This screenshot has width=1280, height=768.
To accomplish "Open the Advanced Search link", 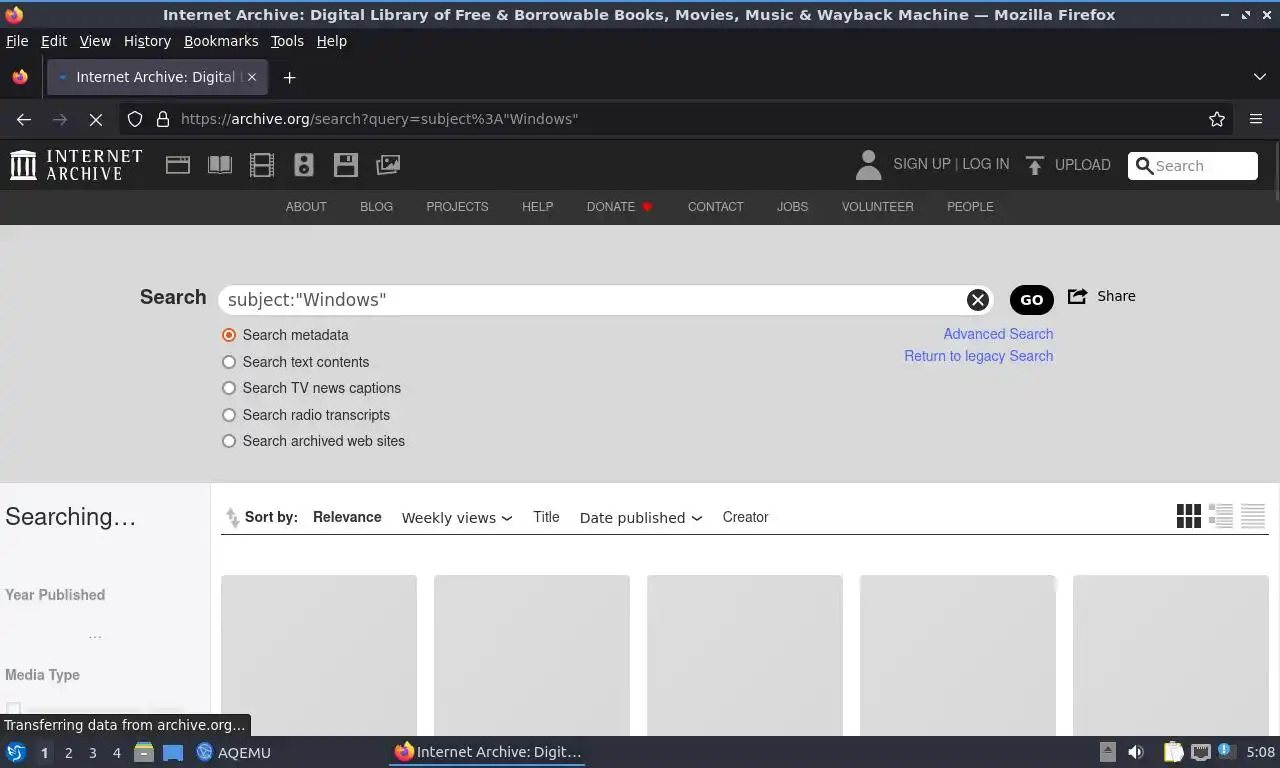I will click(x=998, y=334).
